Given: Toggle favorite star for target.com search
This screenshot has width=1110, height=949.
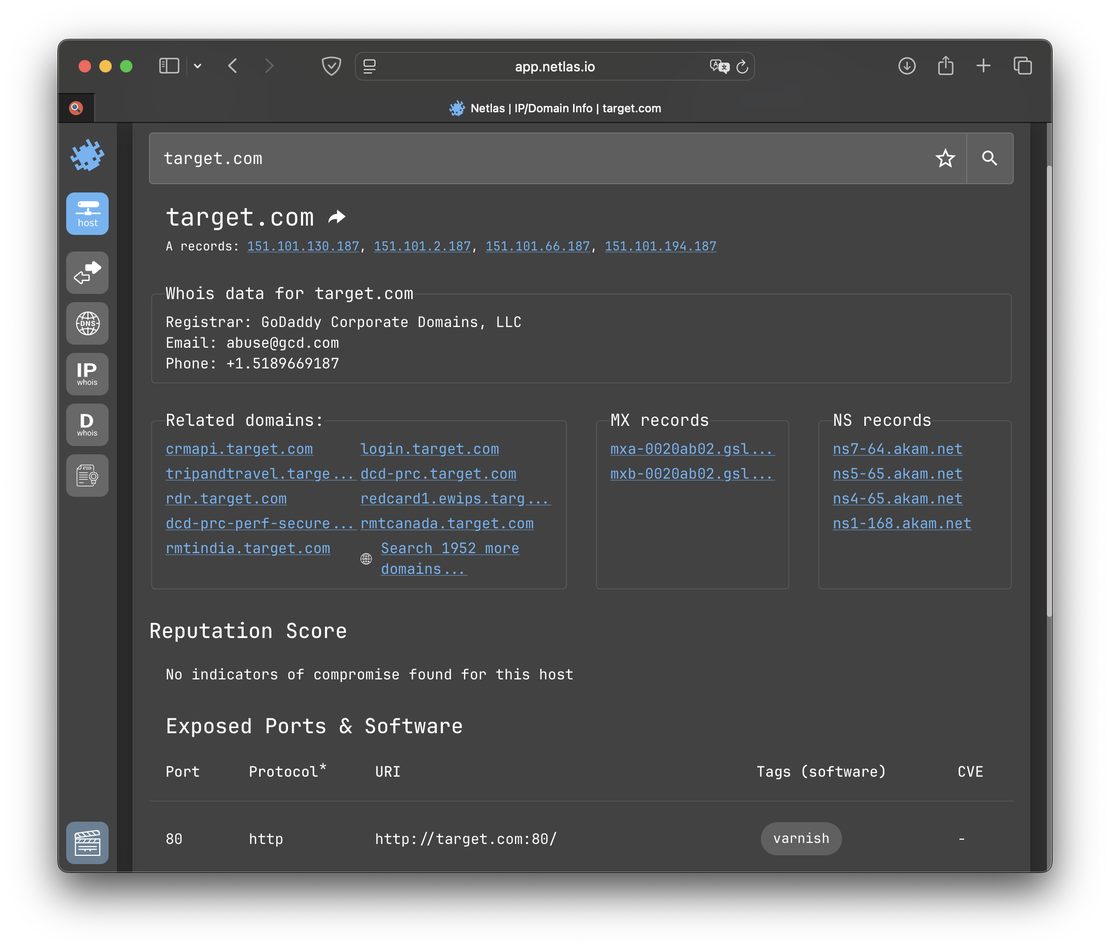Looking at the screenshot, I should (945, 158).
